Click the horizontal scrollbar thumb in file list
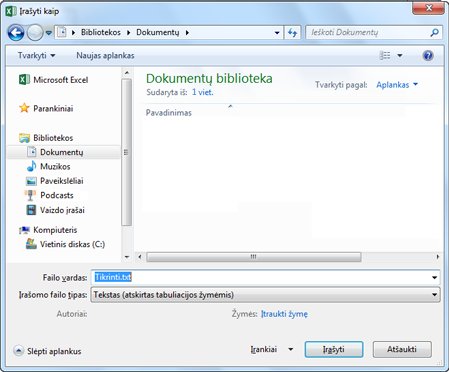Screen dimensions: 449x372 click(x=254, y=257)
